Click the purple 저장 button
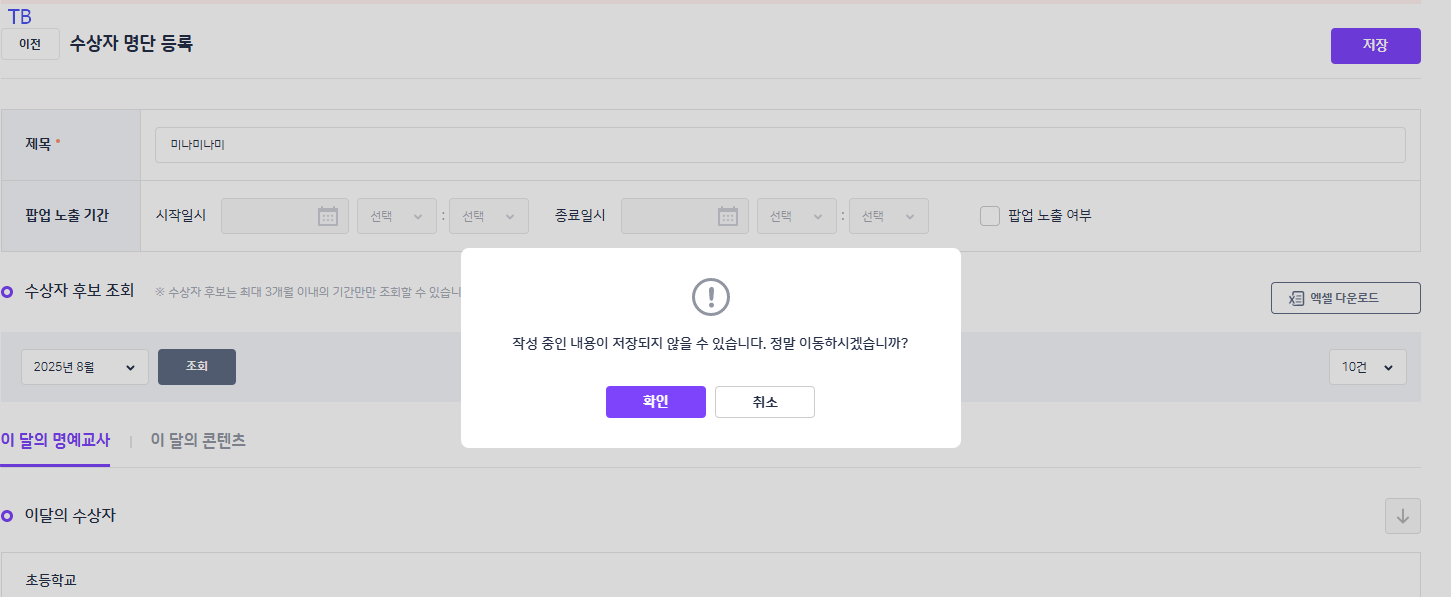 tap(1375, 46)
